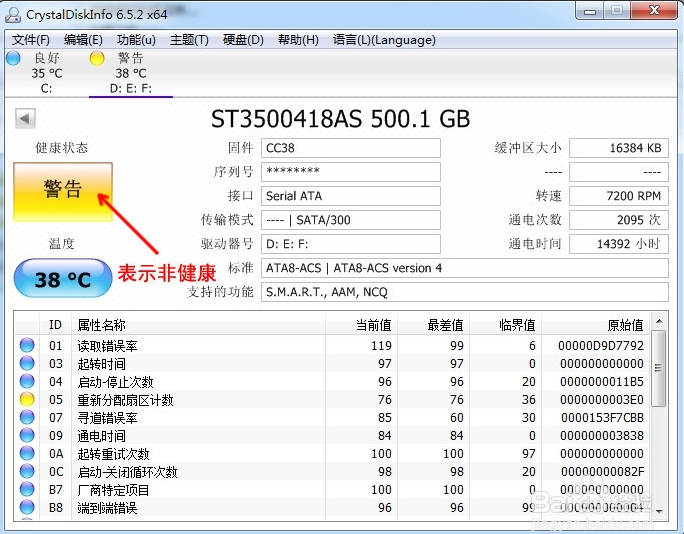
Task: Click the status orb for B7 厂商特定项目
Action: pyautogui.click(x=27, y=489)
